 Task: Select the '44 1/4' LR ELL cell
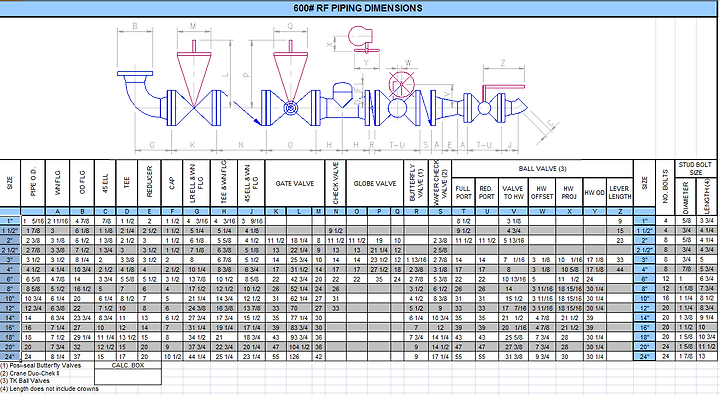coord(197,356)
